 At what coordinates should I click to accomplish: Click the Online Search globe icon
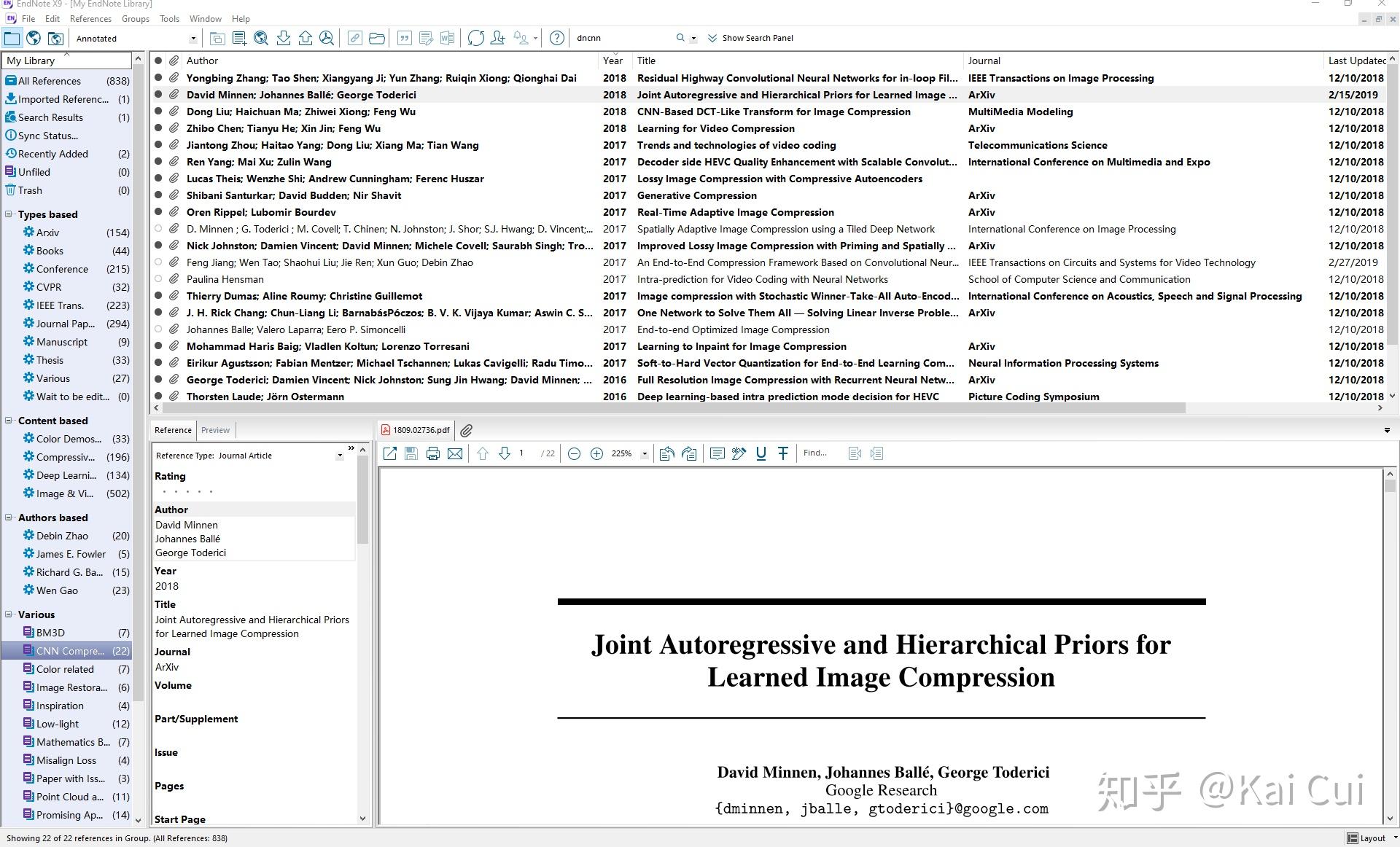pos(34,39)
